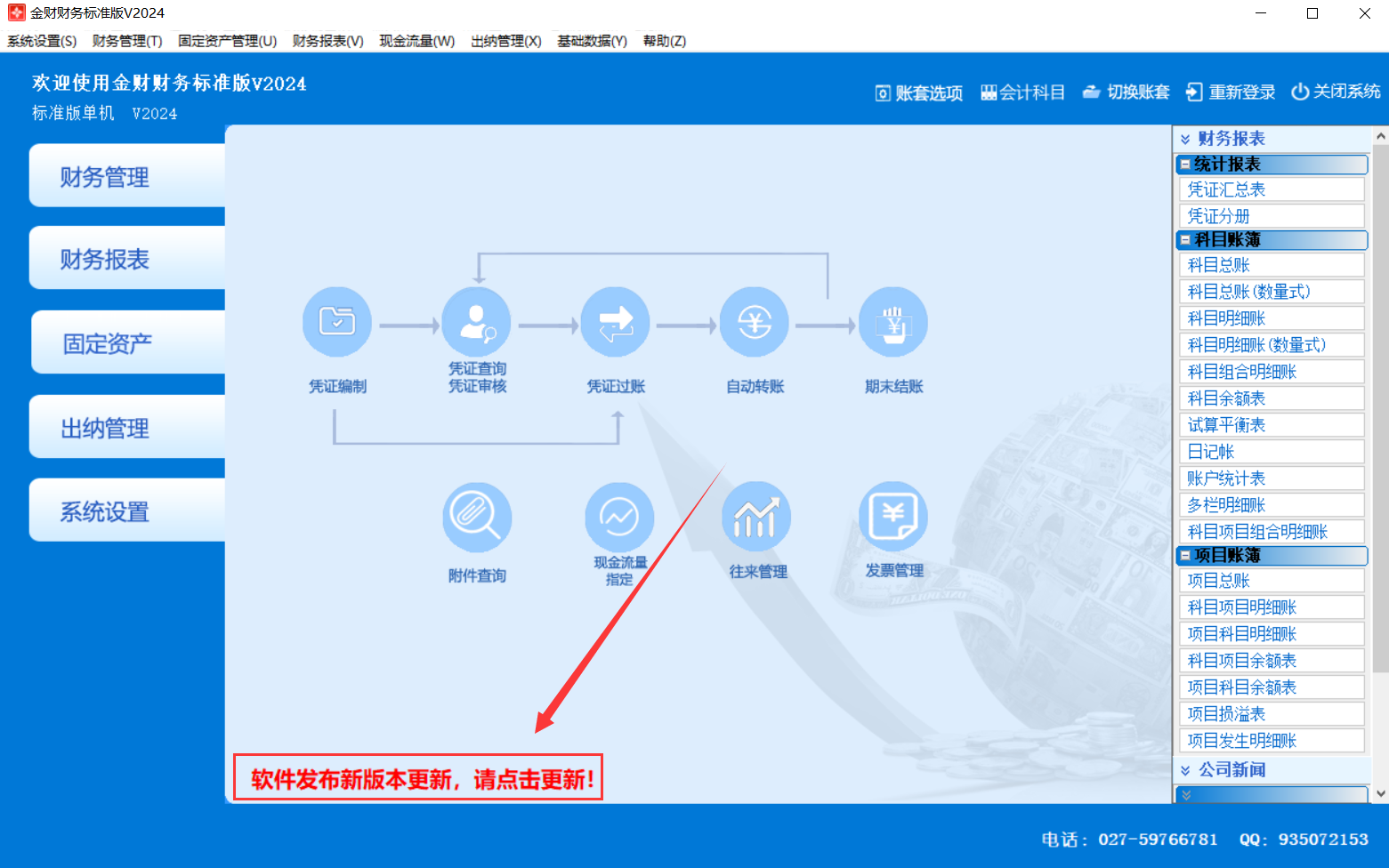The height and width of the screenshot is (868, 1389).
Task: Open the 财务报表(V) menu
Action: point(327,41)
